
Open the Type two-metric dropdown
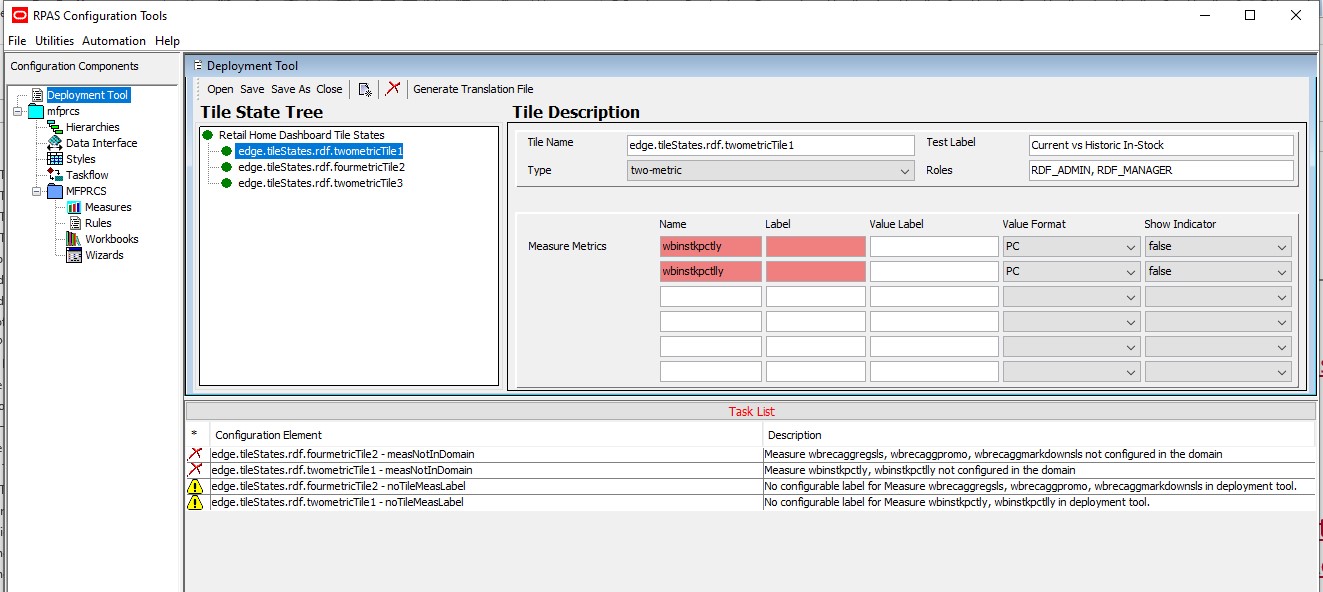pos(770,171)
